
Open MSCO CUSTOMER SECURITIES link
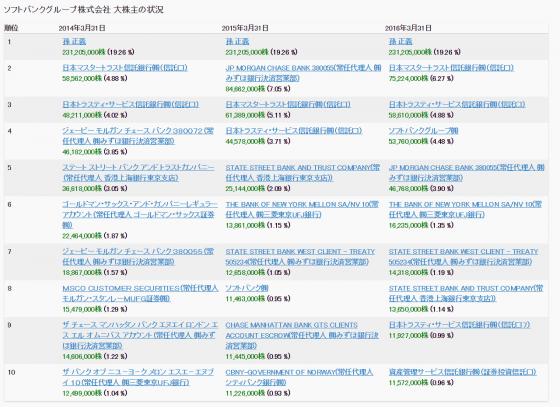click(x=140, y=293)
